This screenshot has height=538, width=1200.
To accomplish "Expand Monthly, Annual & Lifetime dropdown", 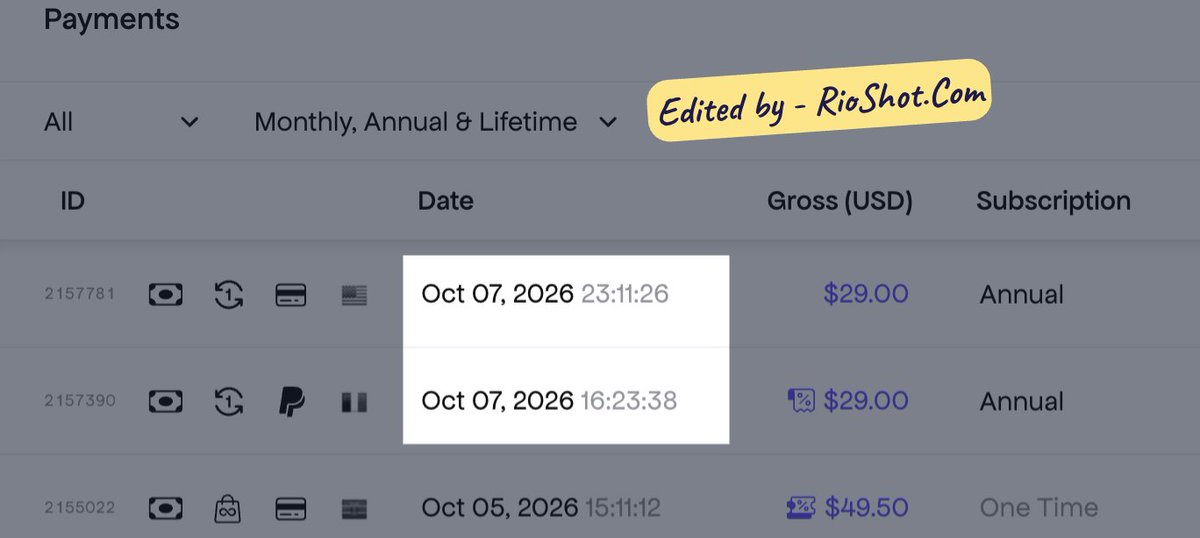I will coord(435,122).
